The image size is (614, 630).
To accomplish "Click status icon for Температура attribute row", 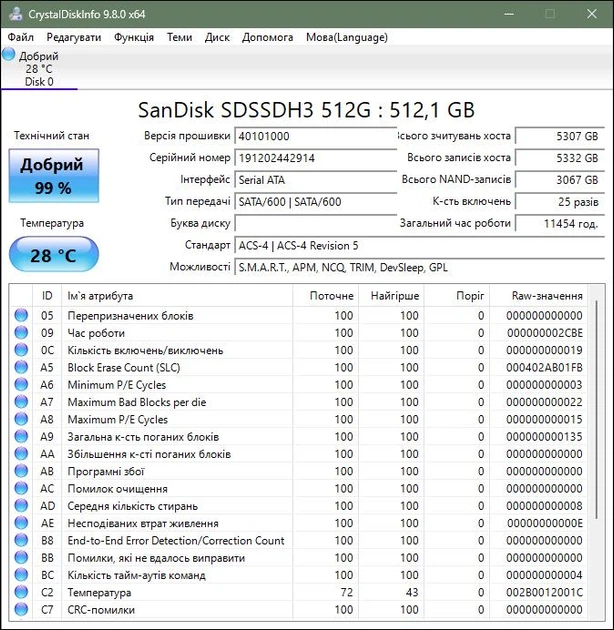I will click(x=21, y=592).
